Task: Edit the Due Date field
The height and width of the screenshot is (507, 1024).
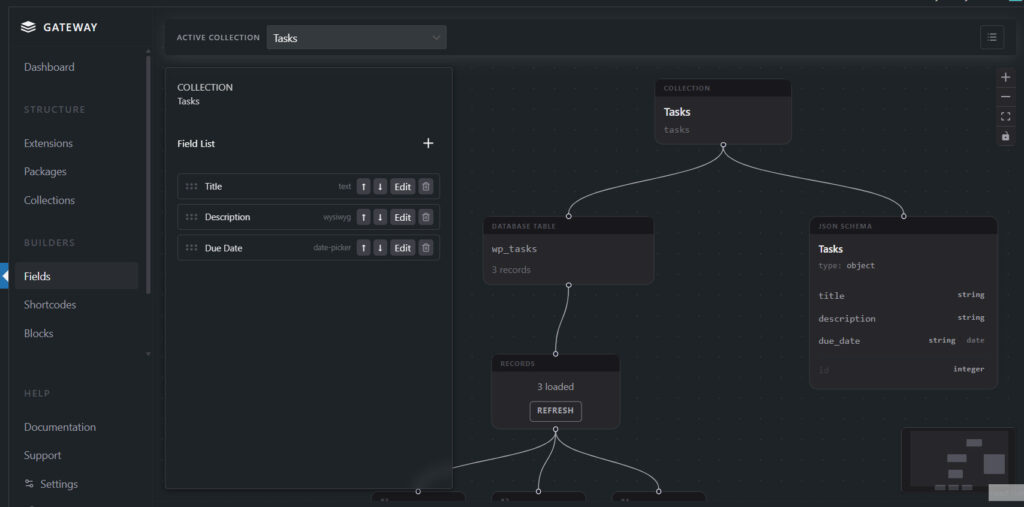Action: coord(403,248)
